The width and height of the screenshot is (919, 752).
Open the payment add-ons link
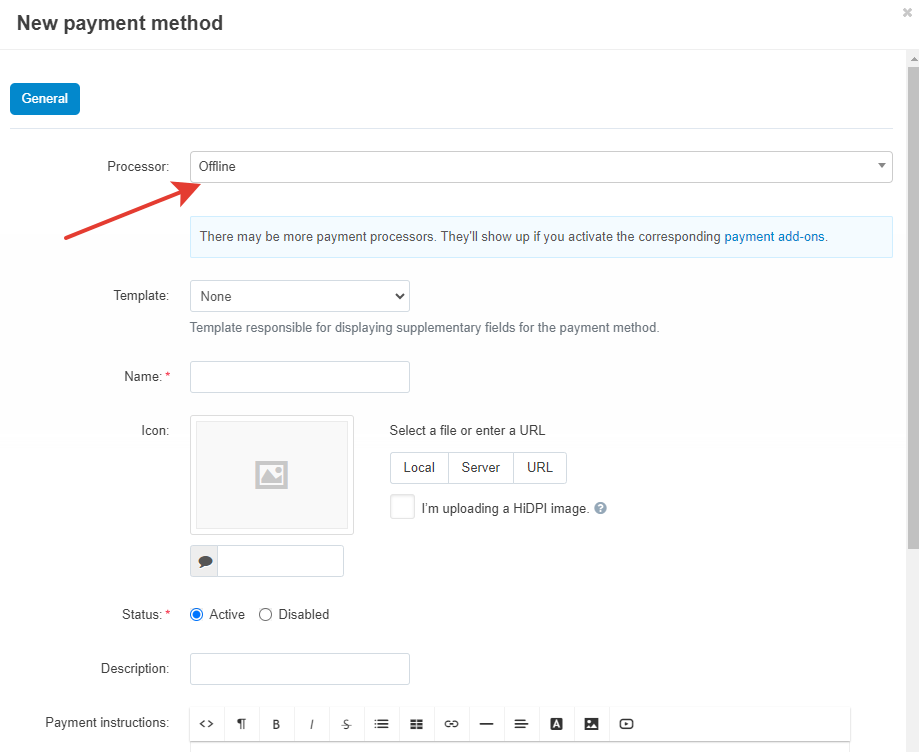[x=775, y=237]
